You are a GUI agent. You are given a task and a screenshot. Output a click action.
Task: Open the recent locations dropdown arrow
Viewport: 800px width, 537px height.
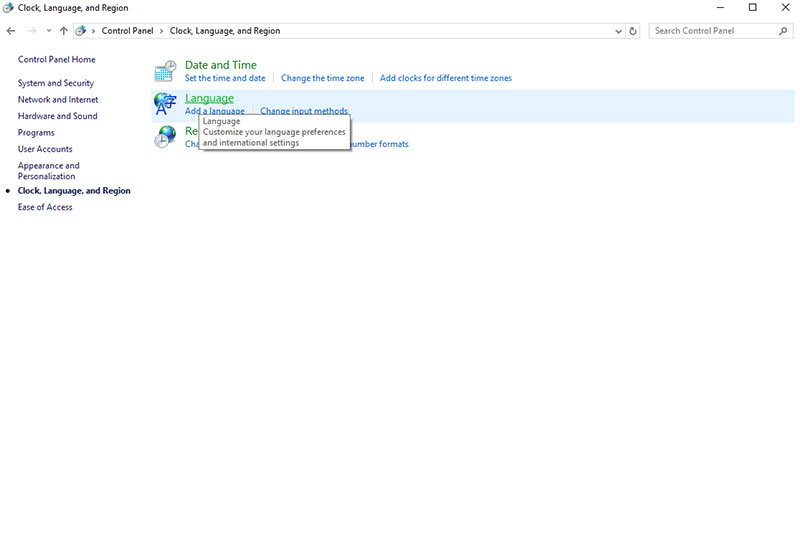pyautogui.click(x=48, y=31)
